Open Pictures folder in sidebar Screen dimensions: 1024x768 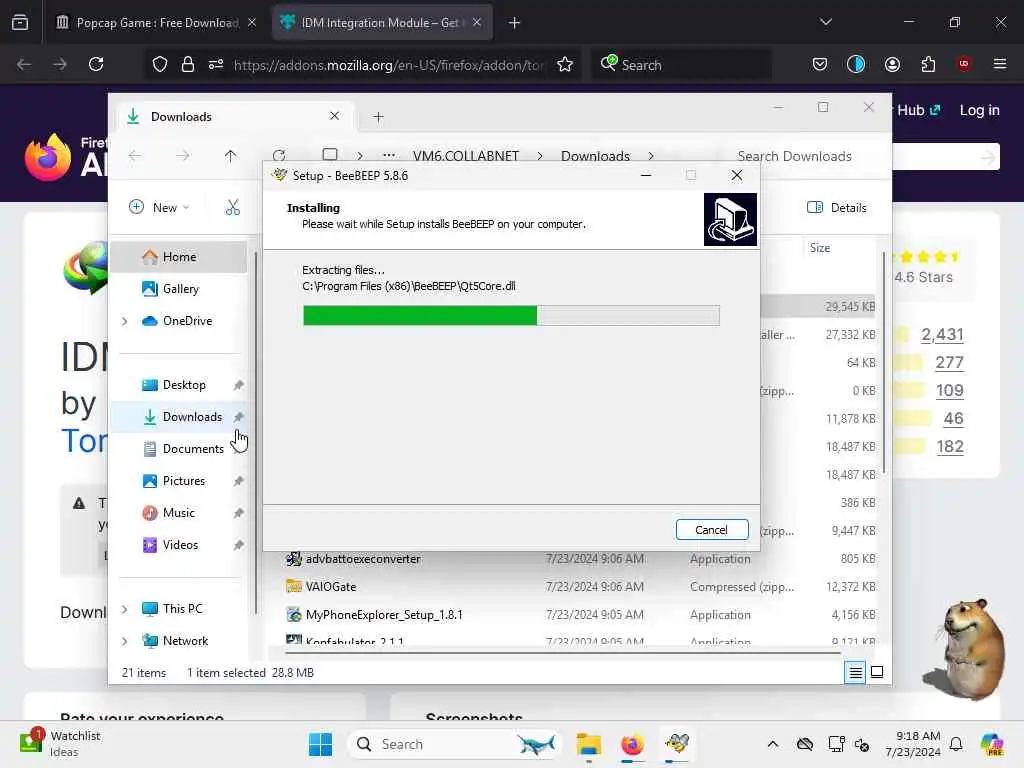point(184,481)
